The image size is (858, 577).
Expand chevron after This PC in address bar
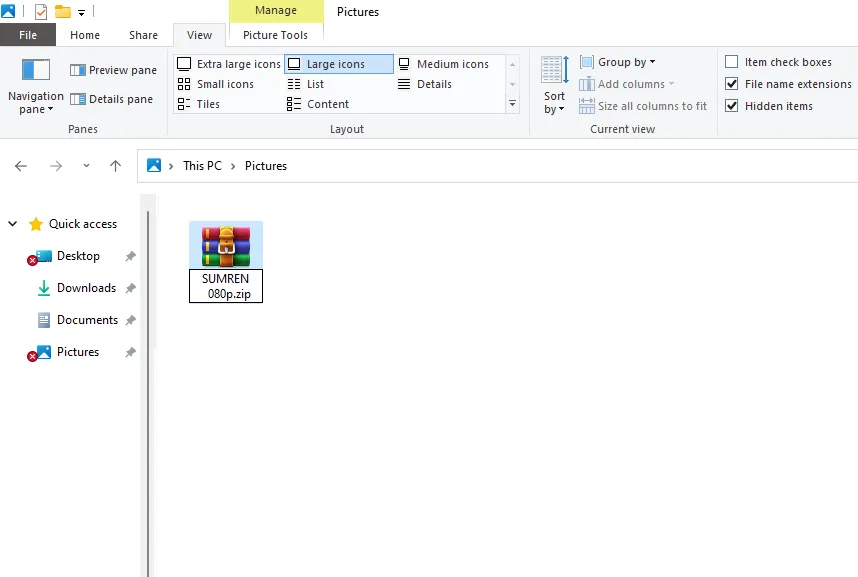233,166
